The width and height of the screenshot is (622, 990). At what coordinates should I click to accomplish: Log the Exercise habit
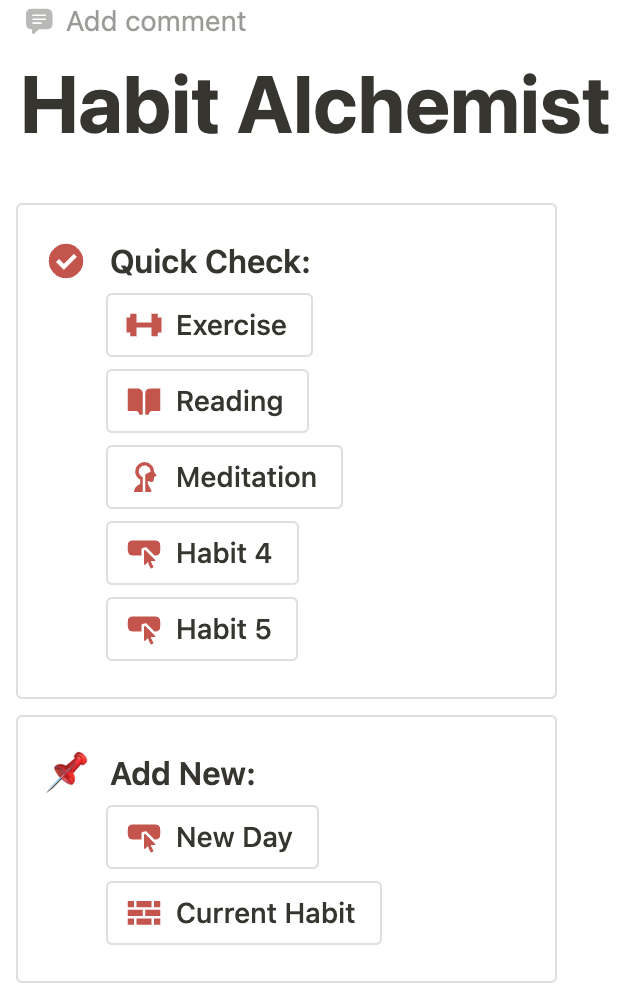pyautogui.click(x=210, y=325)
